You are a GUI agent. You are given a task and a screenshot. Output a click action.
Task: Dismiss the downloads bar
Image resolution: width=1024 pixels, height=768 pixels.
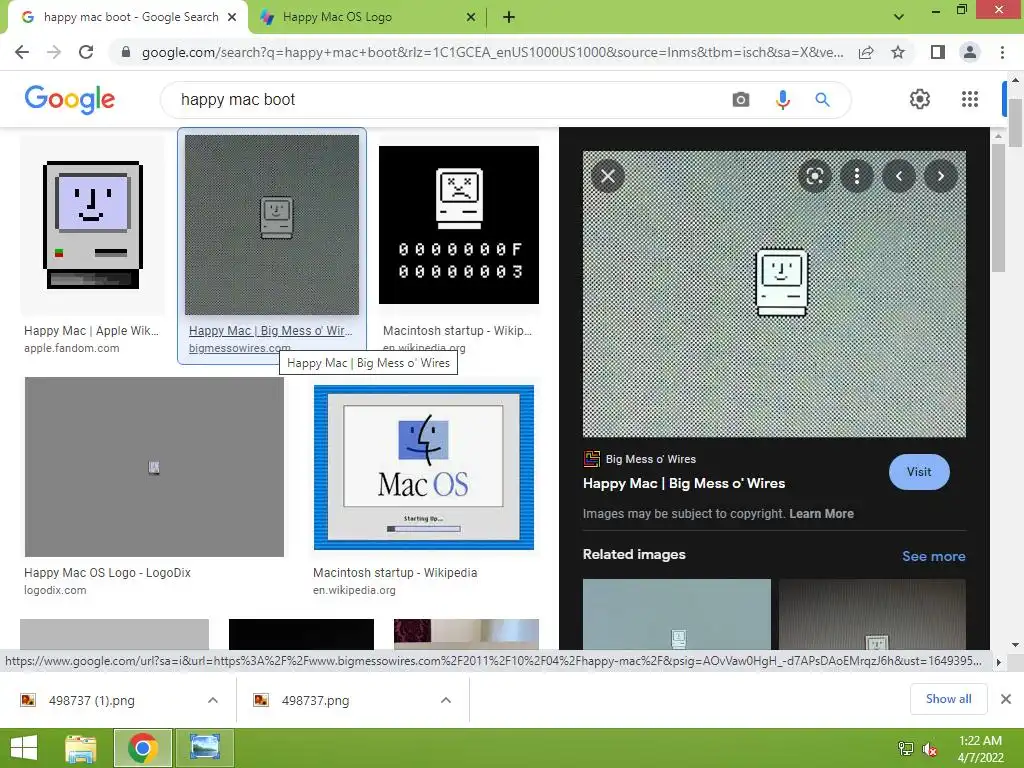(x=1006, y=699)
